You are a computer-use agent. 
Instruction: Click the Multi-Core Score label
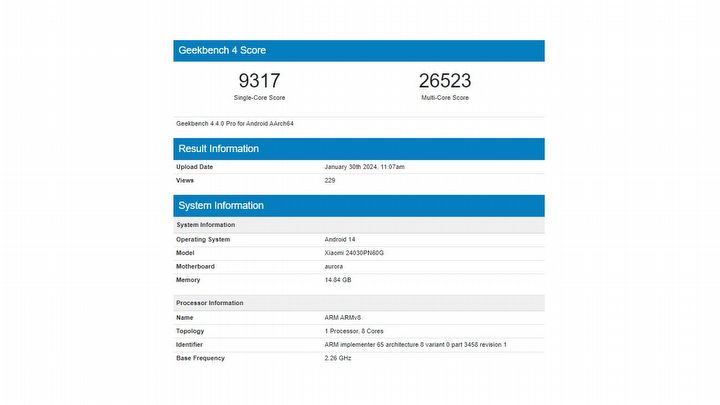click(445, 98)
